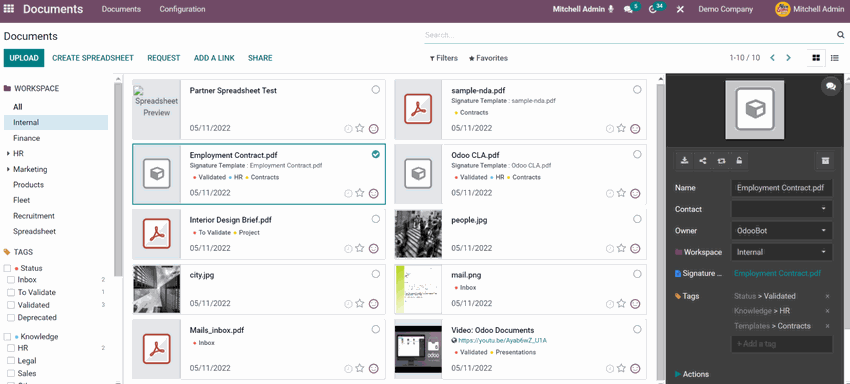Check the Inbox tag checkbox
This screenshot has height=384, width=850.
(10, 280)
